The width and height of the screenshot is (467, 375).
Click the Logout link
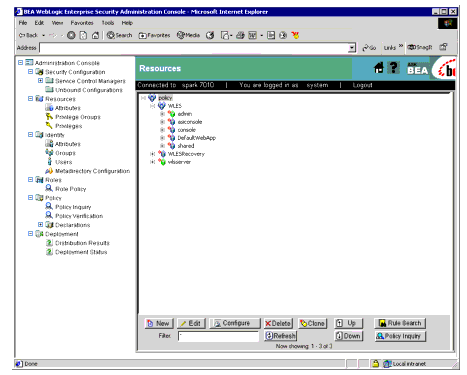pyautogui.click(x=362, y=85)
